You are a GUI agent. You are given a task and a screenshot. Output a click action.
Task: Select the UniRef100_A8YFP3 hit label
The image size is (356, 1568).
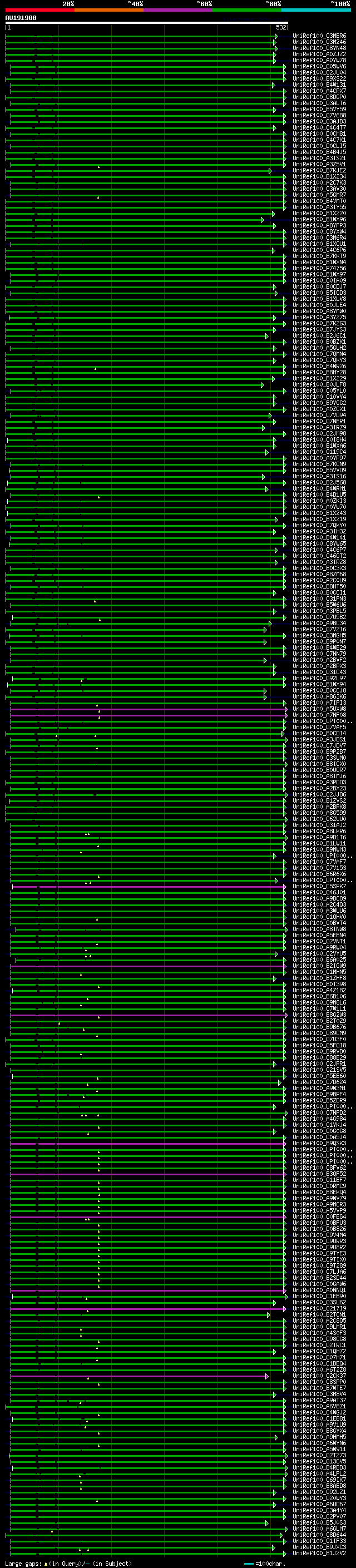tap(319, 226)
